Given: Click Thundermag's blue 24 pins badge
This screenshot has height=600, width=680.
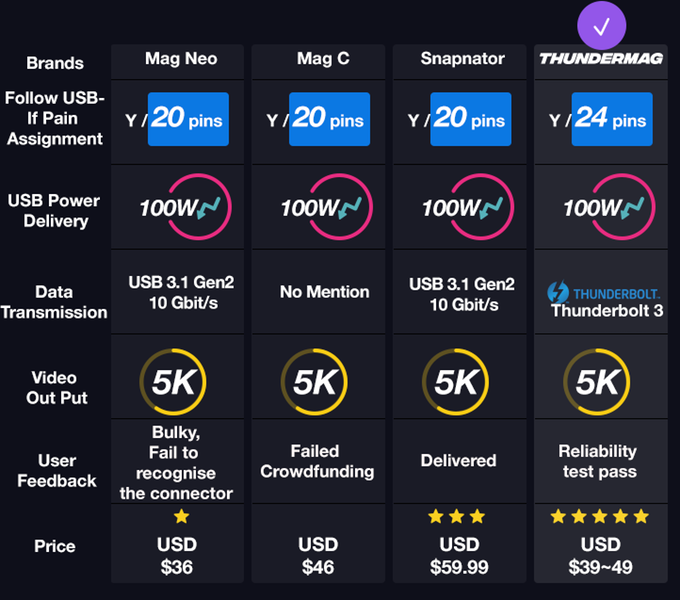Looking at the screenshot, I should (x=611, y=120).
